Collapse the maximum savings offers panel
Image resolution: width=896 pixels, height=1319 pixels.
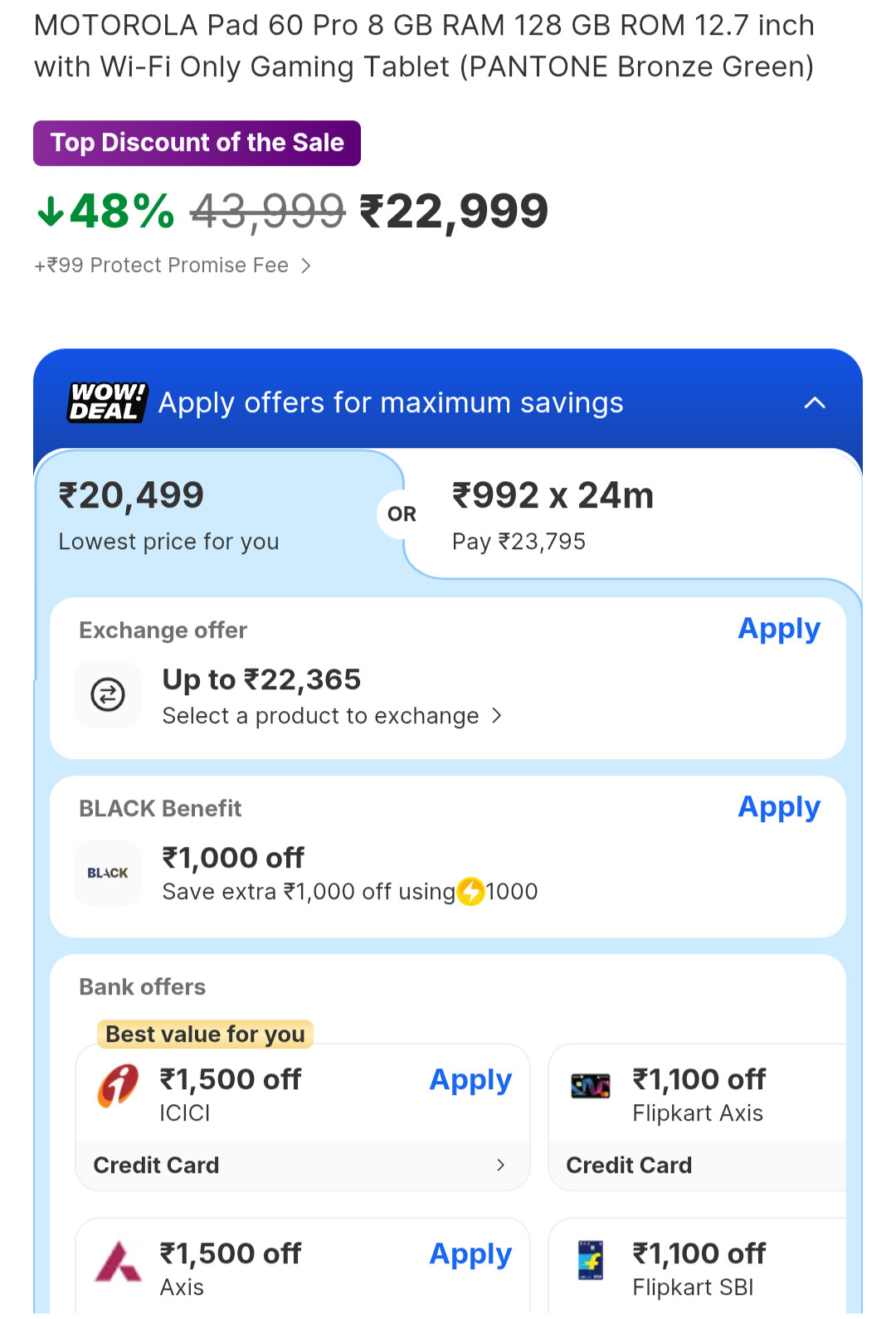tap(815, 403)
